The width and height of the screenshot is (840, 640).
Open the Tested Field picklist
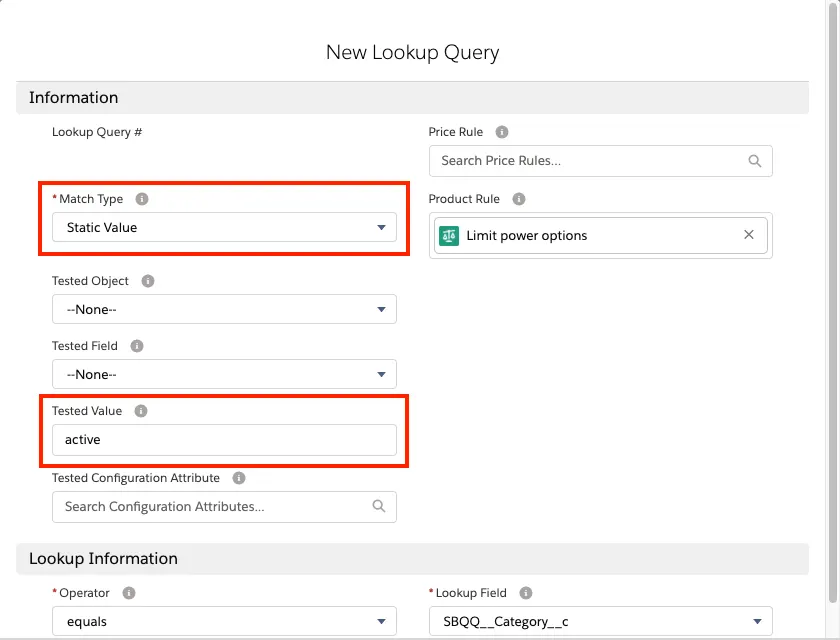tap(224, 375)
